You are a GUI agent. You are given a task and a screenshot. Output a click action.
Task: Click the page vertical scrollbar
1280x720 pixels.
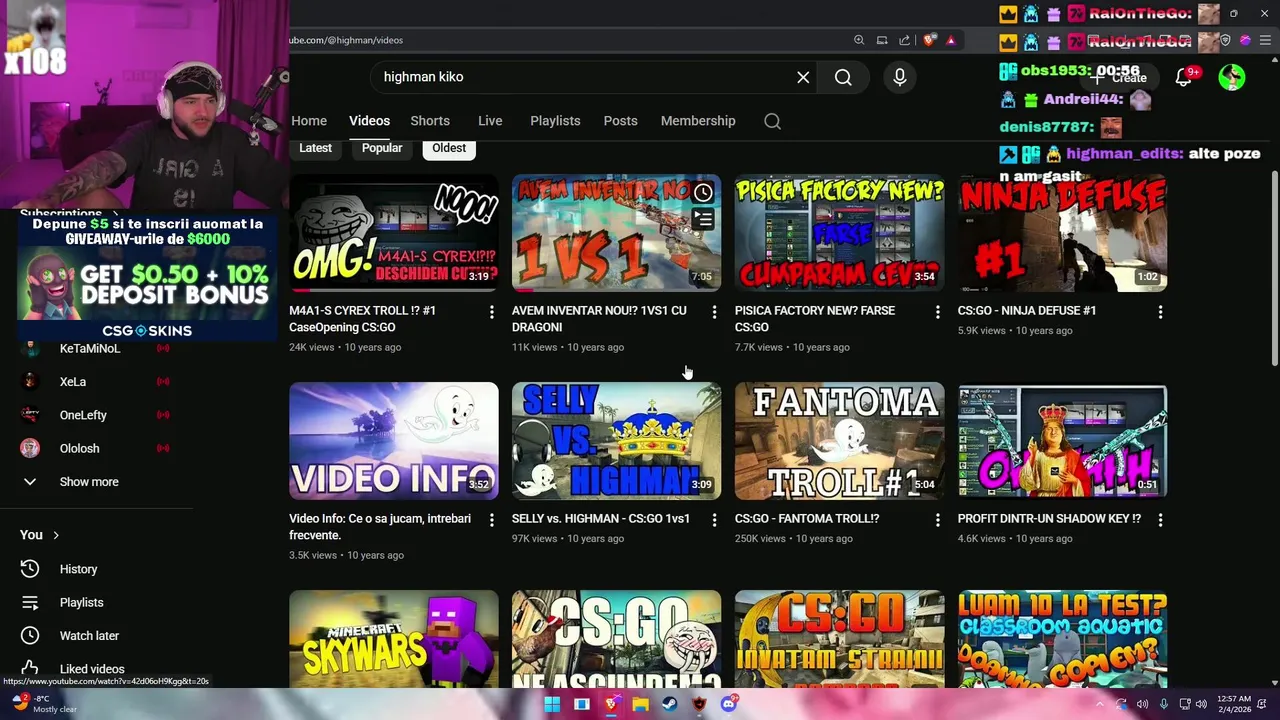pyautogui.click(x=1274, y=268)
